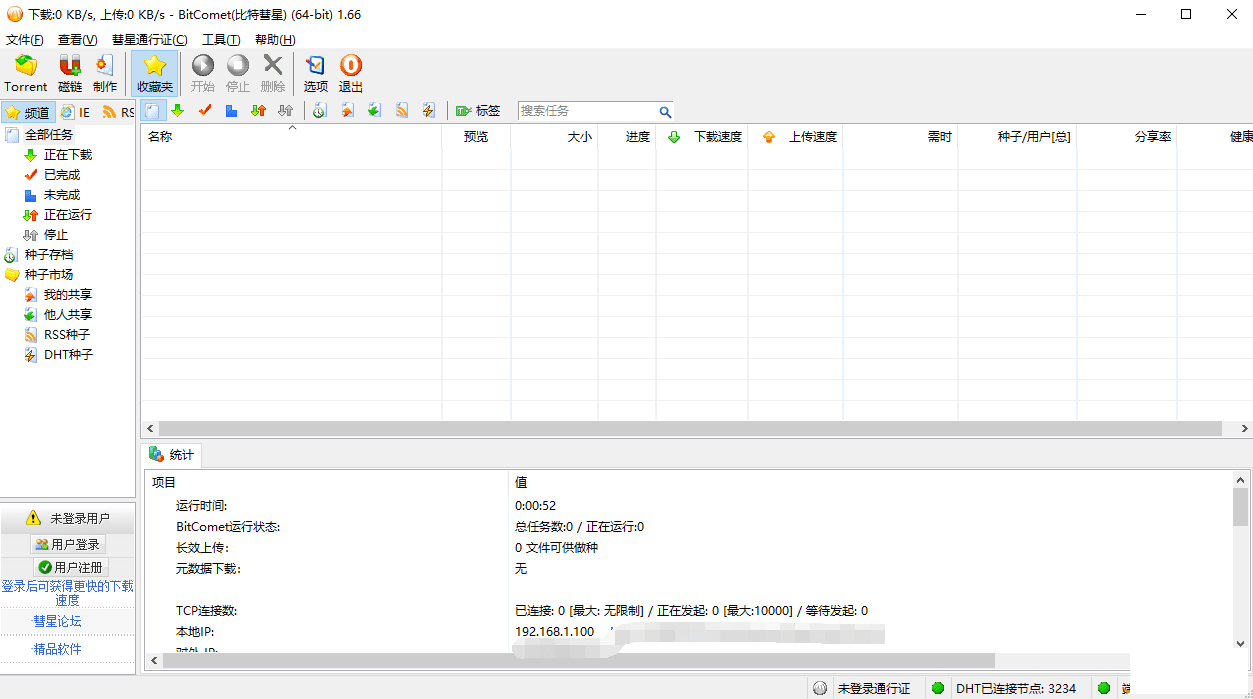Switch to the RSS sidebar tab
1253x699 pixels.
117,113
